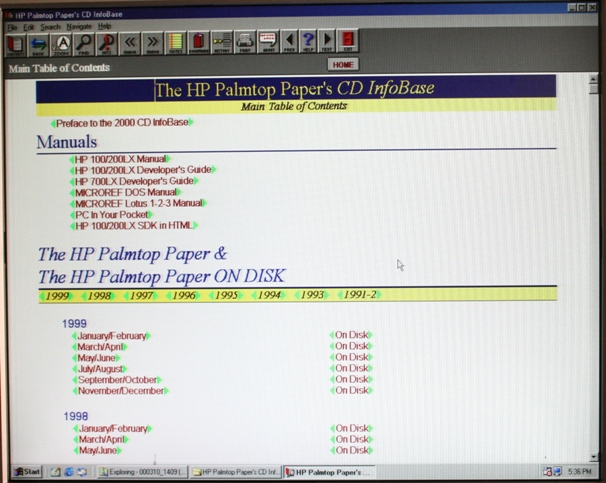Click the scrollbar up arrow

593,79
